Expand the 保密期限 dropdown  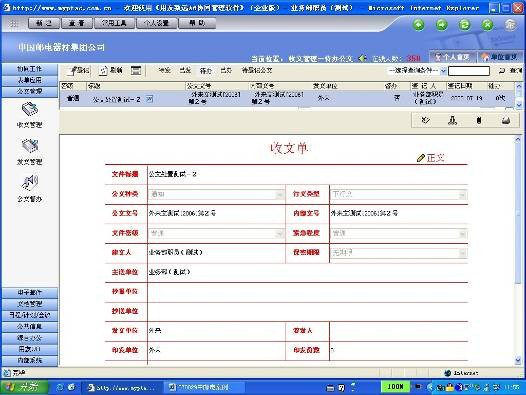click(x=462, y=253)
